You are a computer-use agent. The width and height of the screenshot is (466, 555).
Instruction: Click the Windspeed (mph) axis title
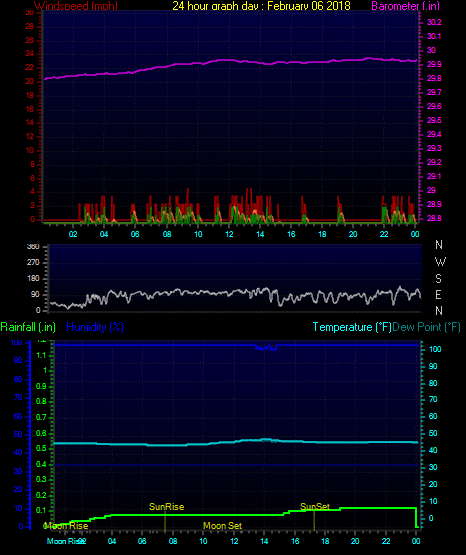click(76, 6)
